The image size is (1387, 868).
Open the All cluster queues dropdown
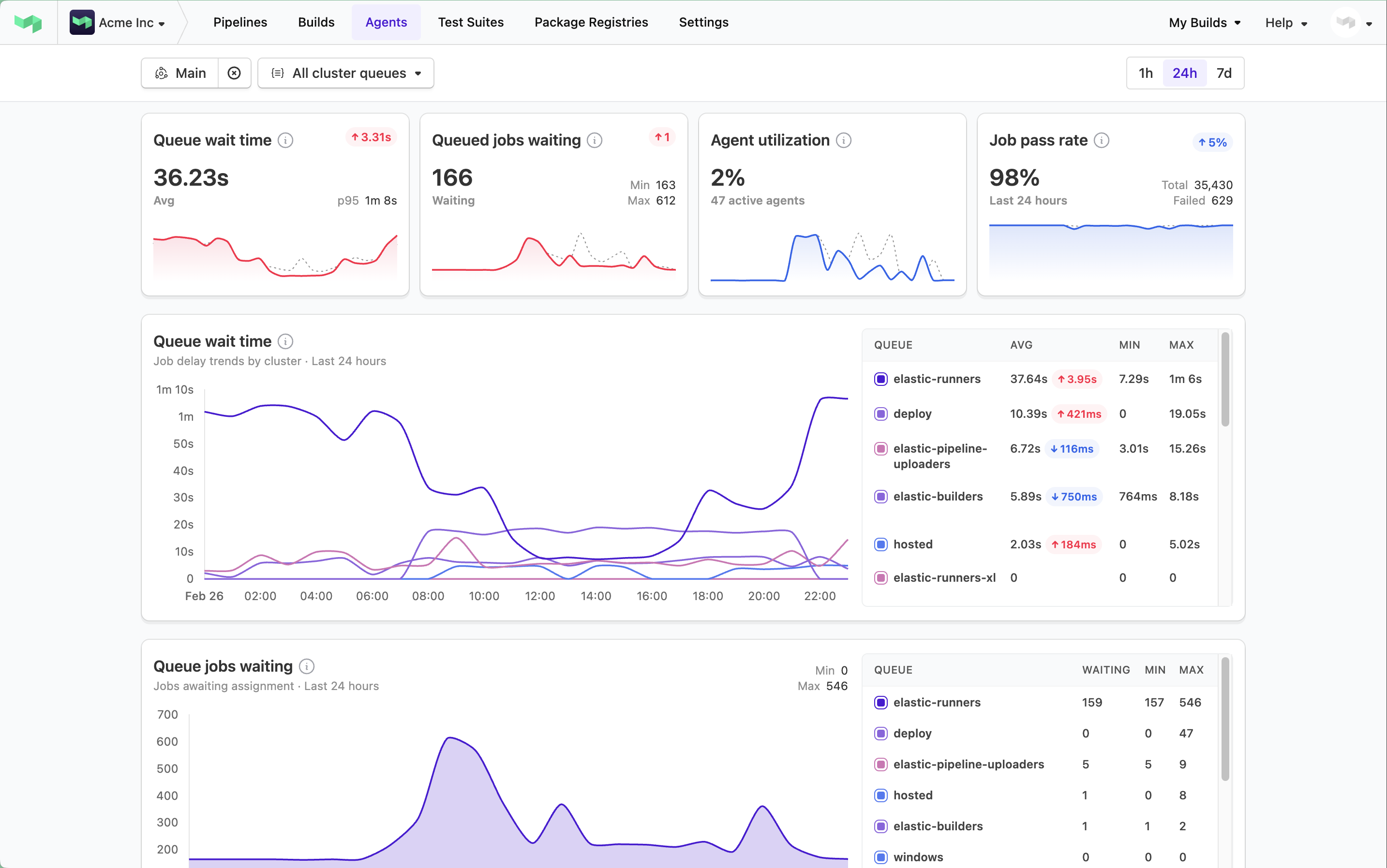click(x=345, y=73)
